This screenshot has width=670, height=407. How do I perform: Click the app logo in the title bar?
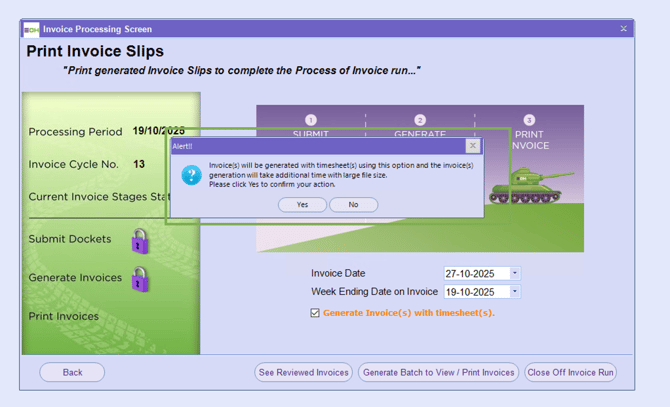coord(31,29)
